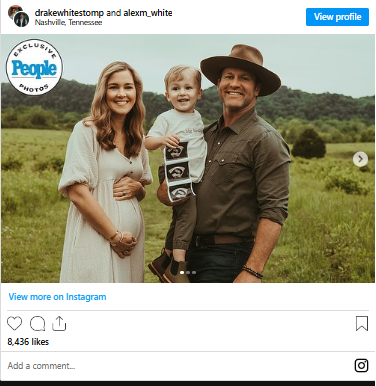The width and height of the screenshot is (376, 386).
Task: Open the alexm_white overlapping avatar
Action: pos(22,20)
